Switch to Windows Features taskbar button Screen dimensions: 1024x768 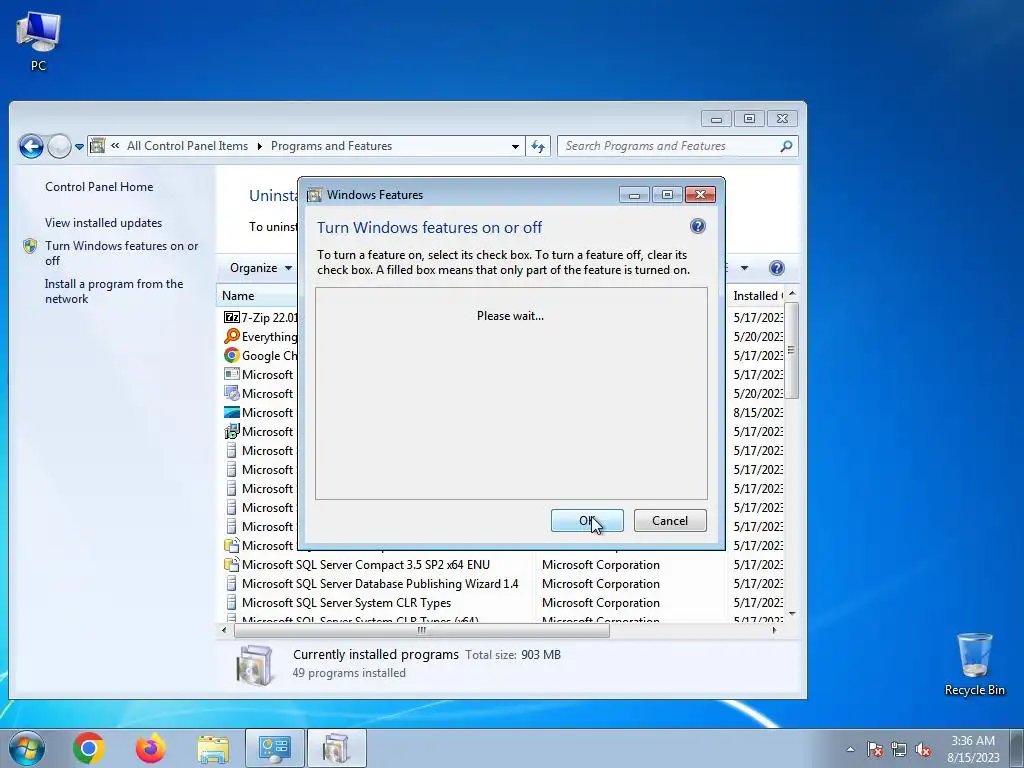[336, 748]
